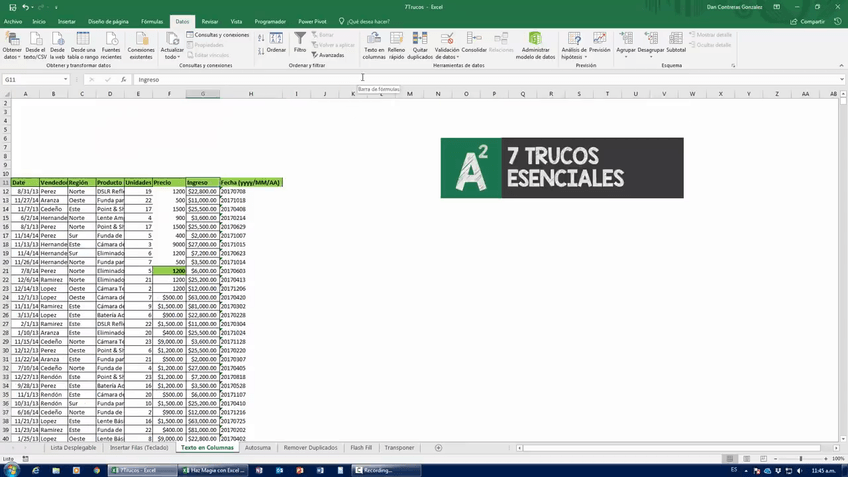The image size is (848, 477).
Task: Click the ¿Qué desea hacer? search box
Action: tap(364, 22)
